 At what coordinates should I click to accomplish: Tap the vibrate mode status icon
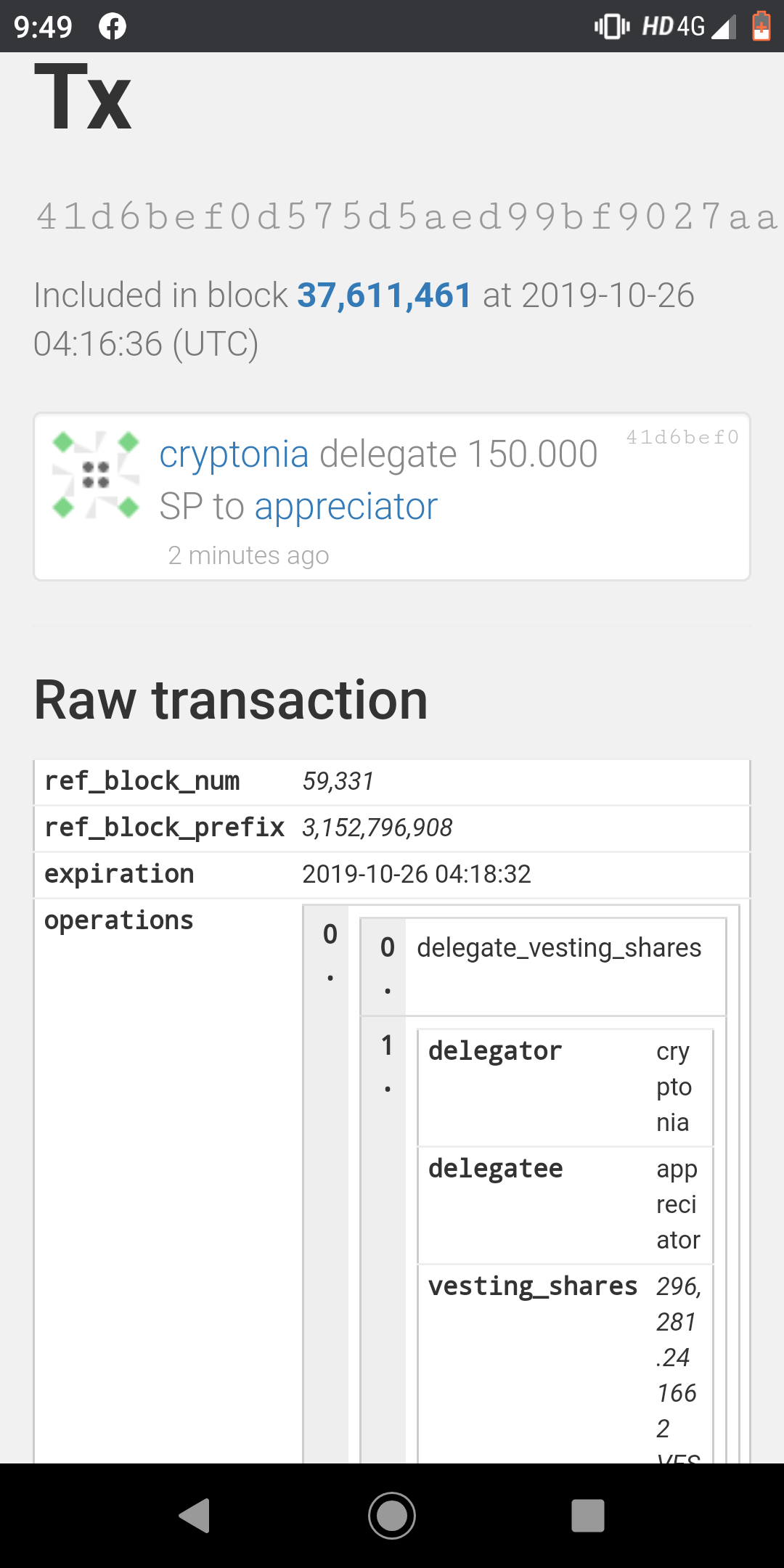[x=611, y=27]
